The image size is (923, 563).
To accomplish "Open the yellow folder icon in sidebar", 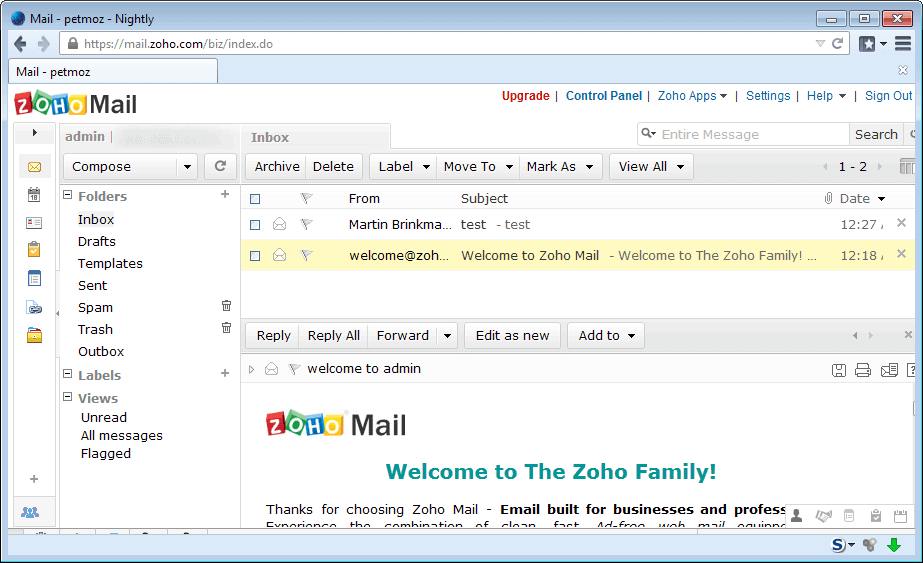I will [34, 335].
